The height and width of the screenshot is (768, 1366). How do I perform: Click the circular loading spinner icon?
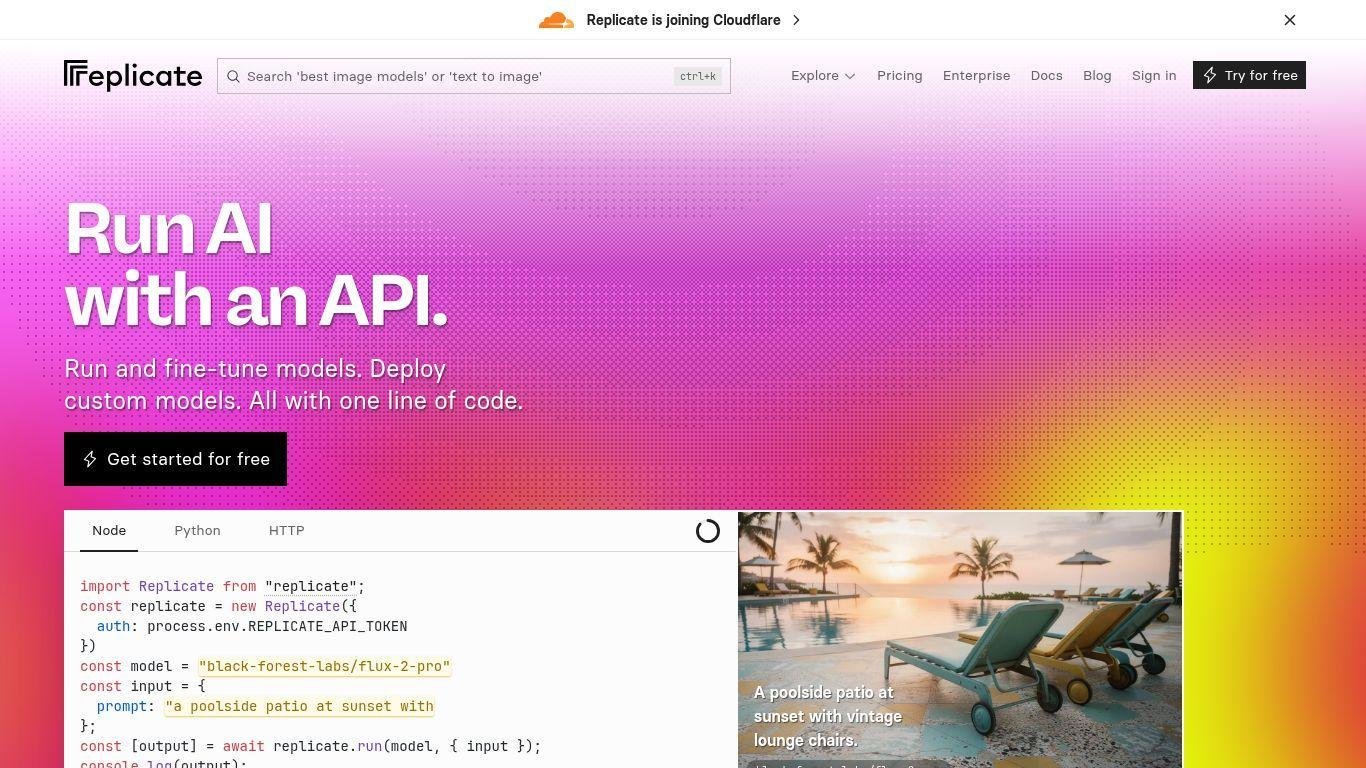pyautogui.click(x=707, y=531)
